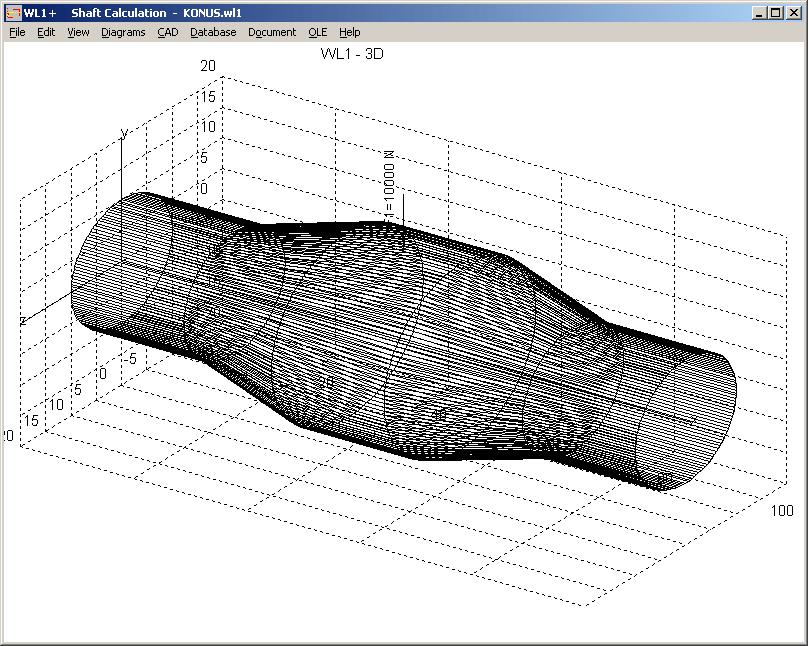Open the Help menu
808x646 pixels.
click(349, 32)
